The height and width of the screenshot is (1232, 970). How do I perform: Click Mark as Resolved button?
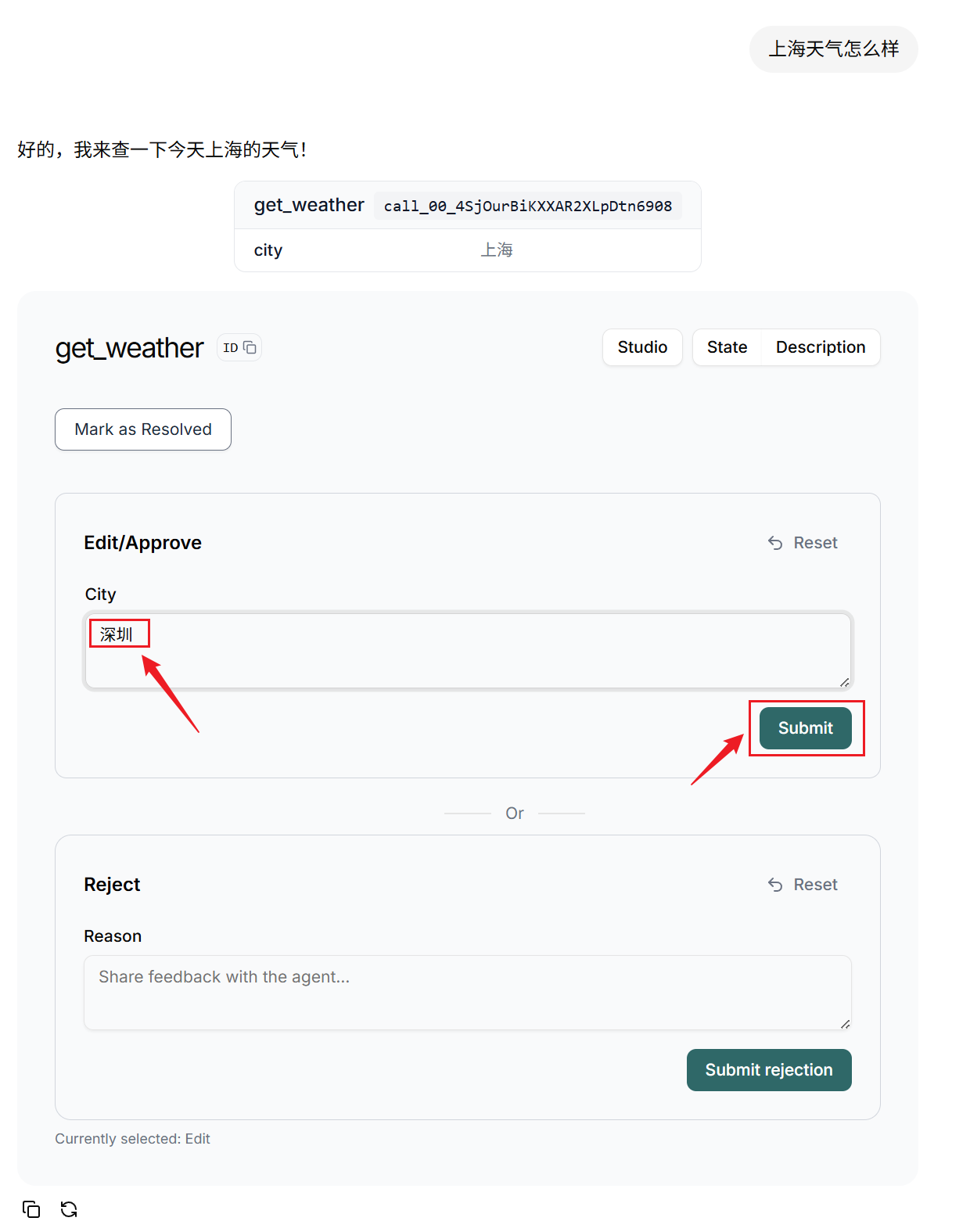coord(143,429)
